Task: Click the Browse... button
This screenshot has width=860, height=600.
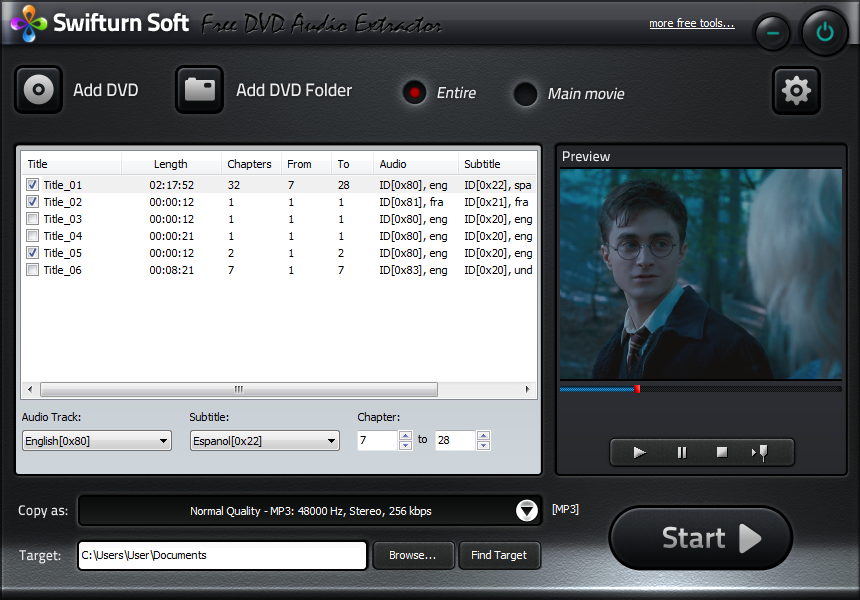Action: coord(413,555)
